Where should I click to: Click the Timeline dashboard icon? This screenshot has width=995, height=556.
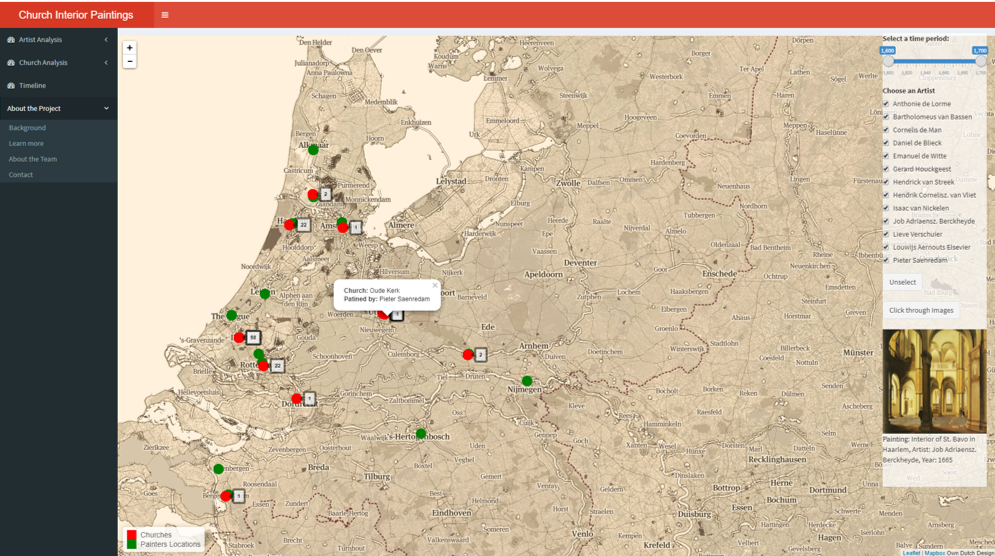[11, 86]
